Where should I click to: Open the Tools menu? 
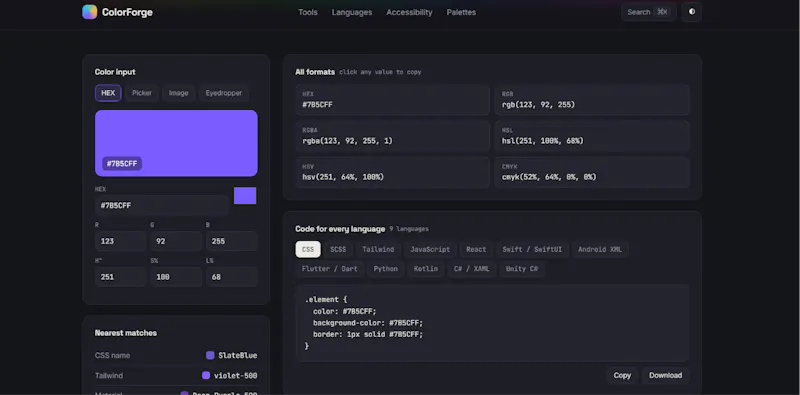tap(308, 12)
